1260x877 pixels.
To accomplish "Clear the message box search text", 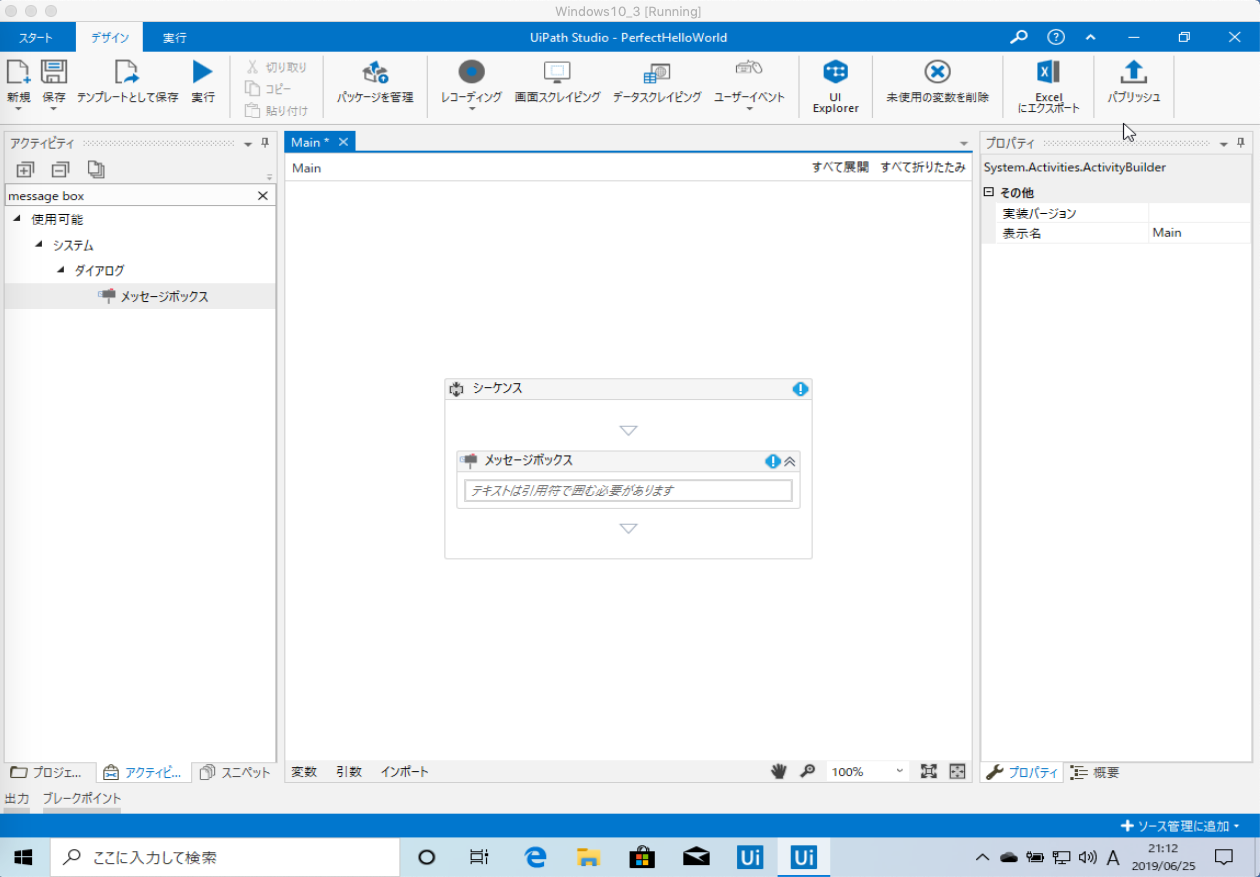I will [x=263, y=196].
